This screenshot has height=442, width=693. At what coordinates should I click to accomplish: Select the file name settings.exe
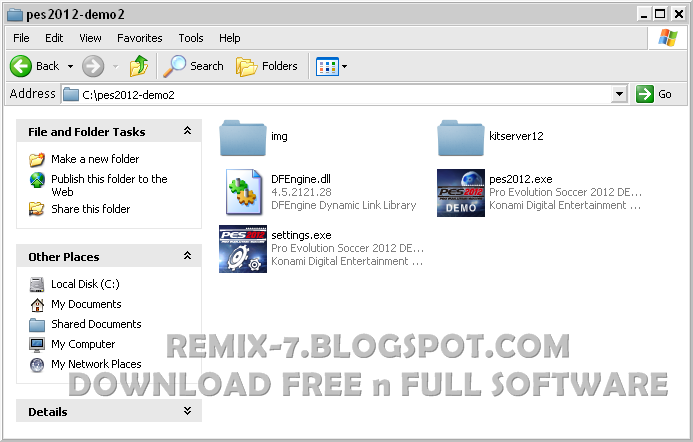[x=301, y=235]
